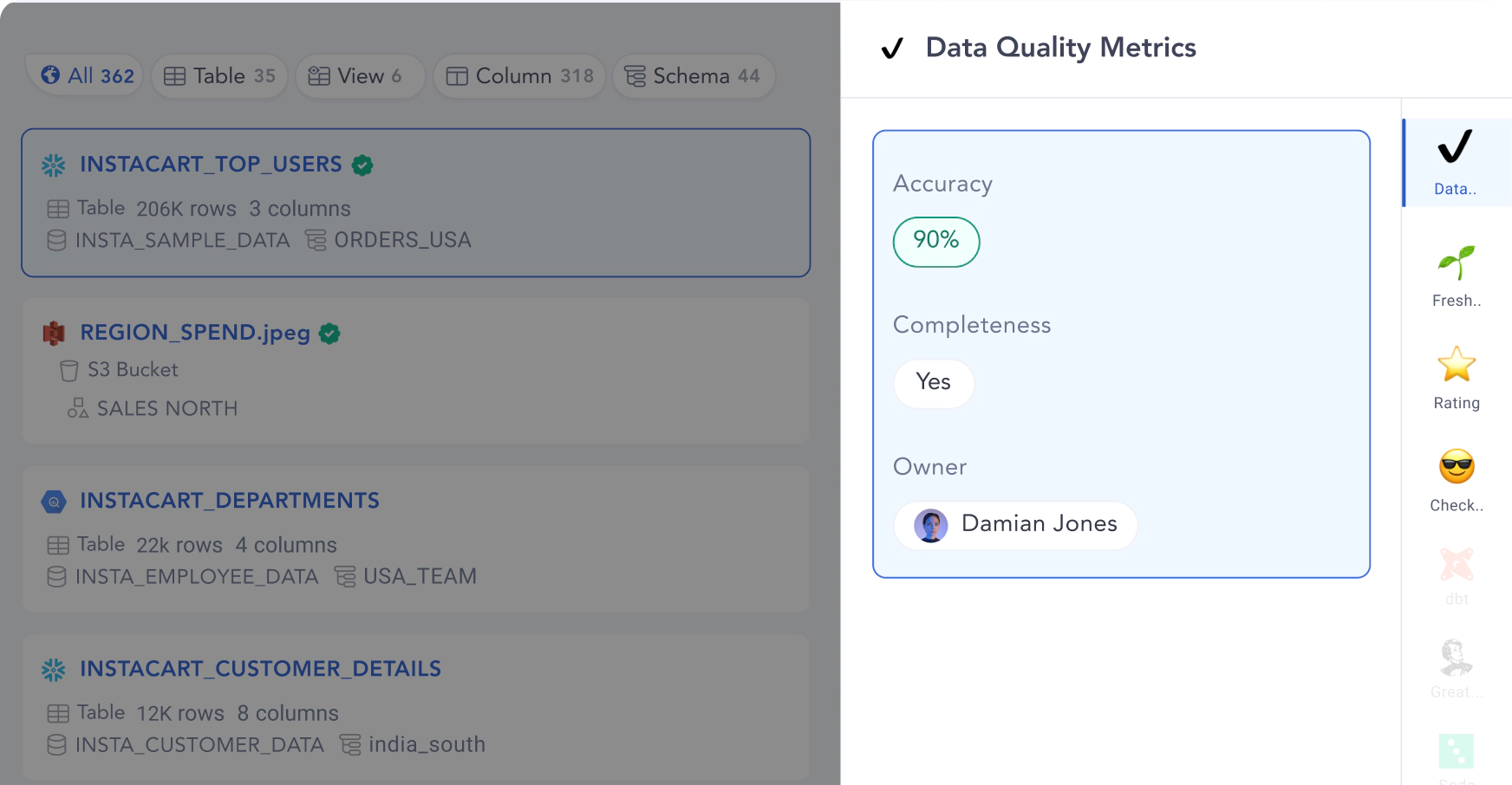Click the Completeness label
The width and height of the screenshot is (1512, 785).
pyautogui.click(x=972, y=325)
